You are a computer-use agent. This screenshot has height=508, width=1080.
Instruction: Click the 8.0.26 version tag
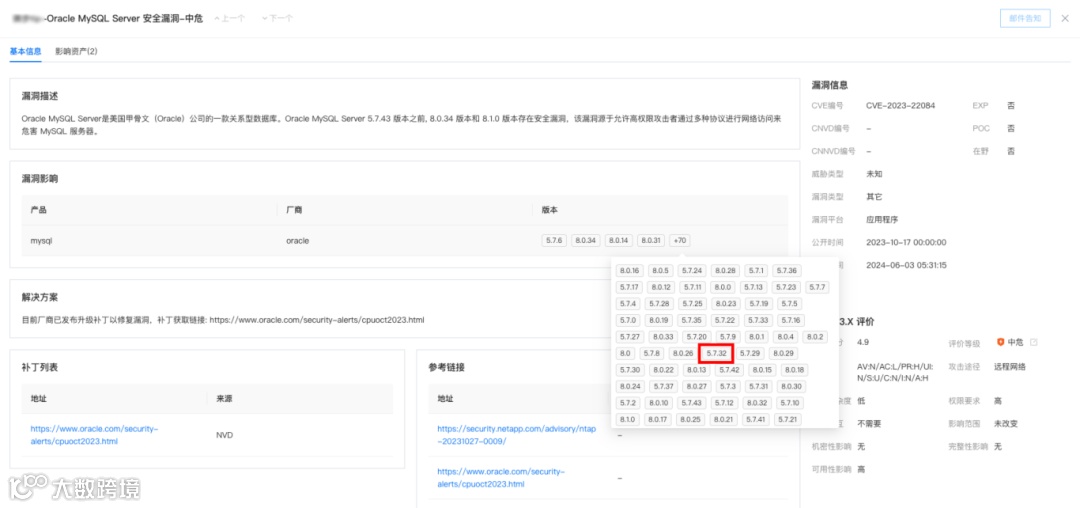[x=683, y=353]
